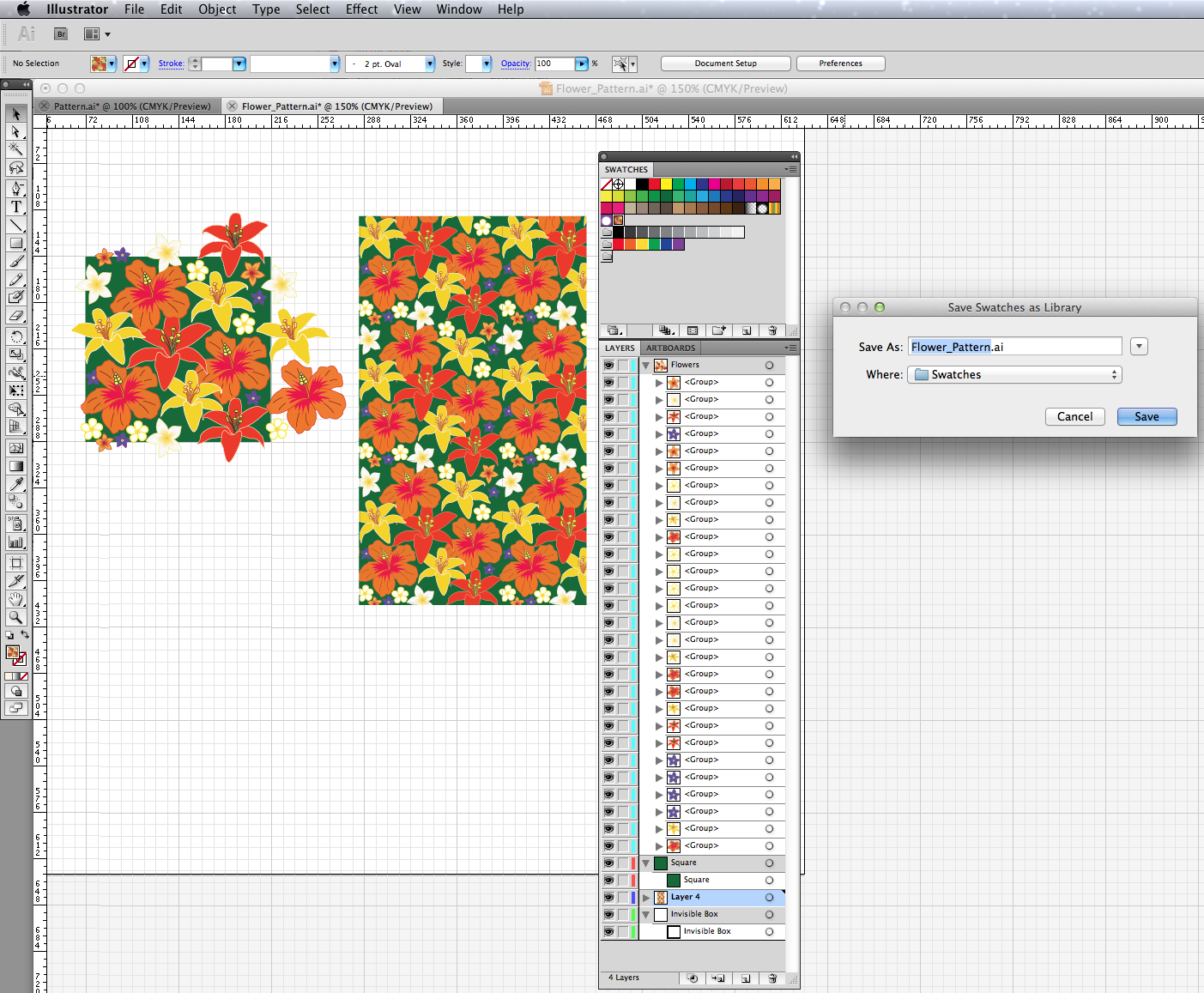Collapse the Flowers layer disclosure triangle
The width and height of the screenshot is (1204, 993).
click(x=646, y=365)
